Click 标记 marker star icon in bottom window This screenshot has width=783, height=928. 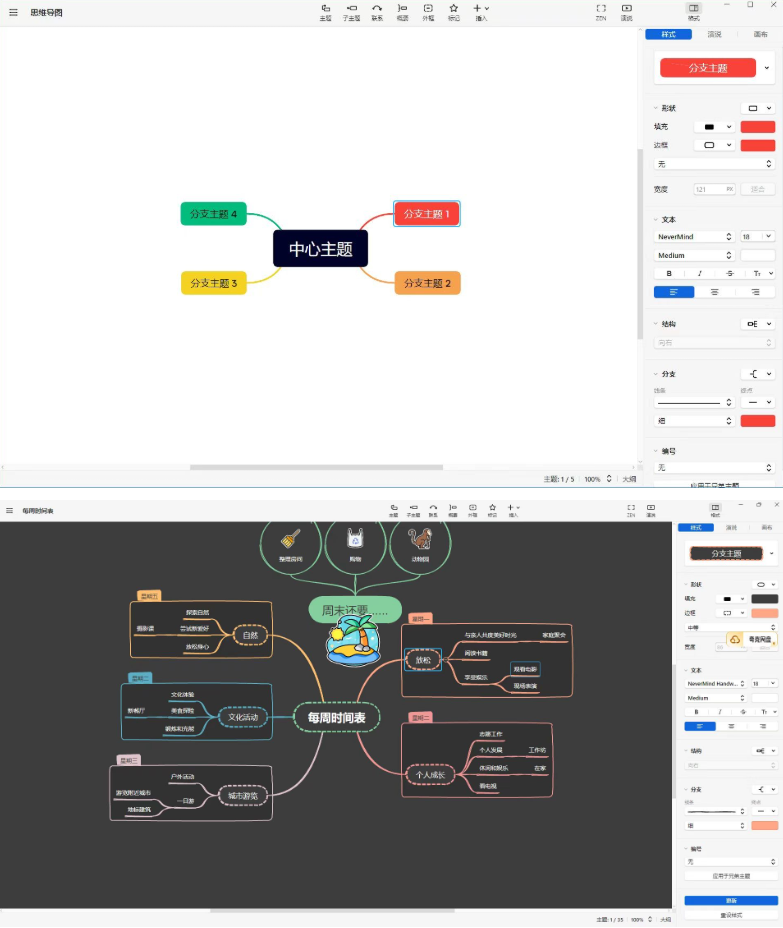[492, 510]
